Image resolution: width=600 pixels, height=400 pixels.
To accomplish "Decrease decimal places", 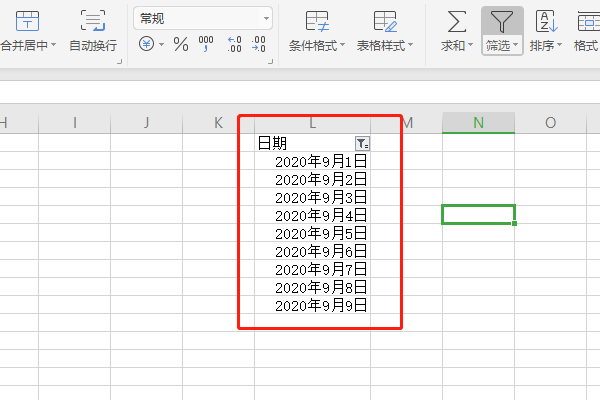I will point(259,44).
